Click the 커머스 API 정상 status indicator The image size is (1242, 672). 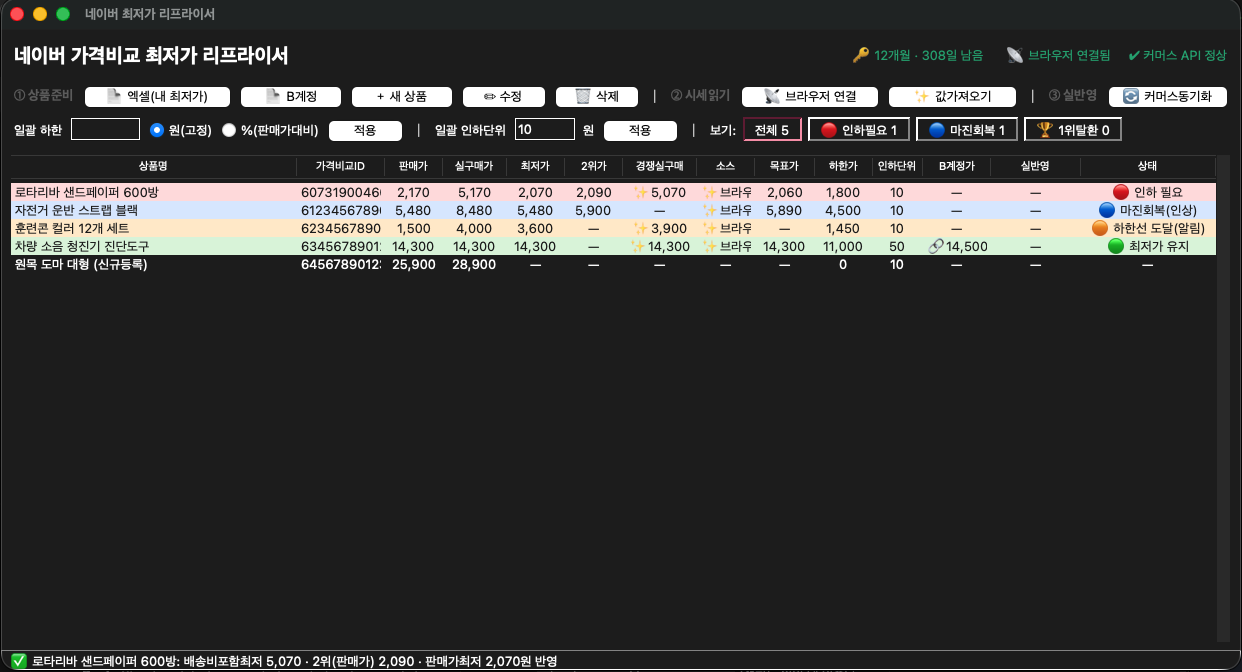tap(1177, 56)
